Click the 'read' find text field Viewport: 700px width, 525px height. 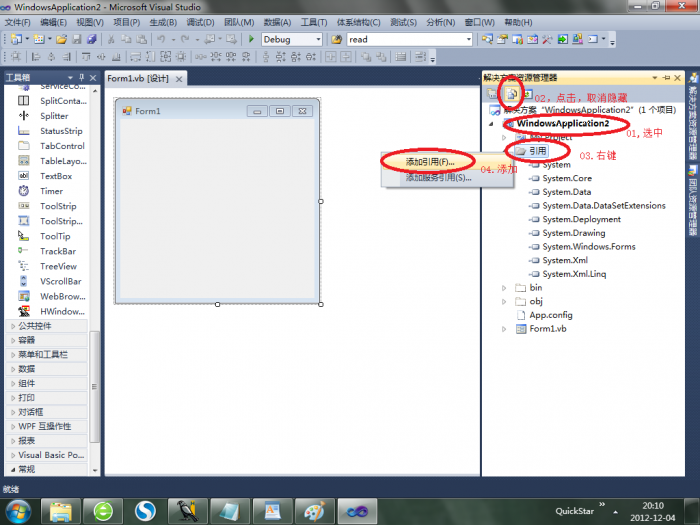coord(405,39)
